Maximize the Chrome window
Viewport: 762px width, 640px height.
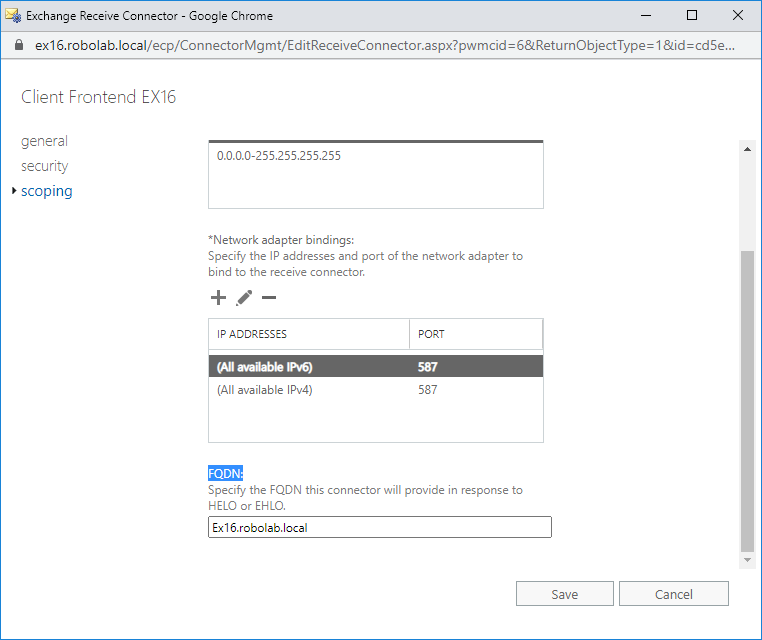click(692, 16)
